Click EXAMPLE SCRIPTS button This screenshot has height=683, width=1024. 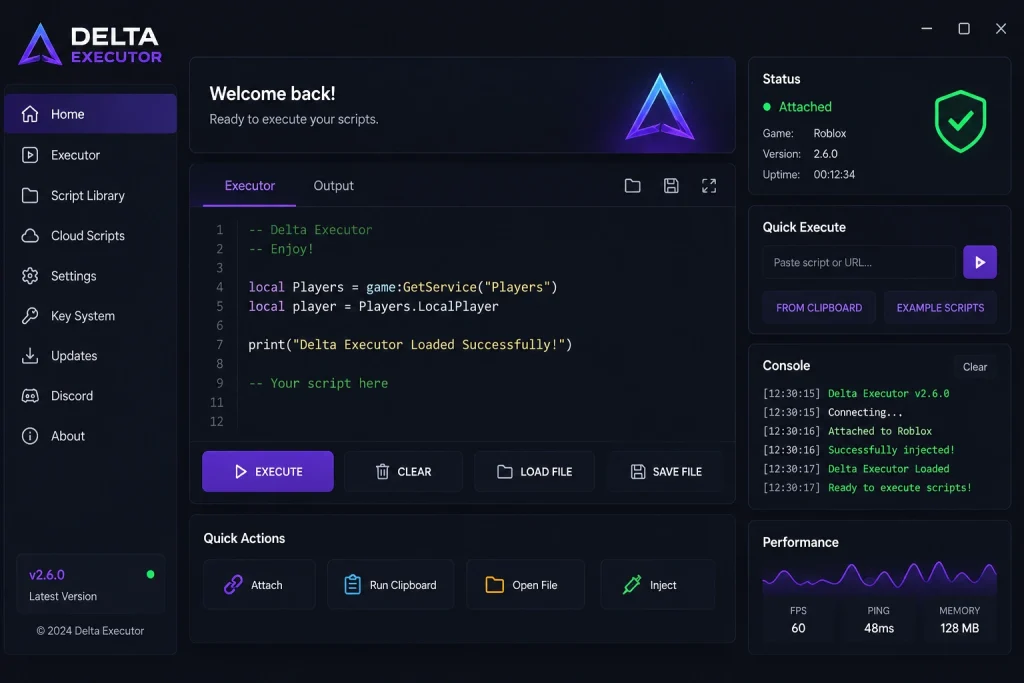pos(940,308)
